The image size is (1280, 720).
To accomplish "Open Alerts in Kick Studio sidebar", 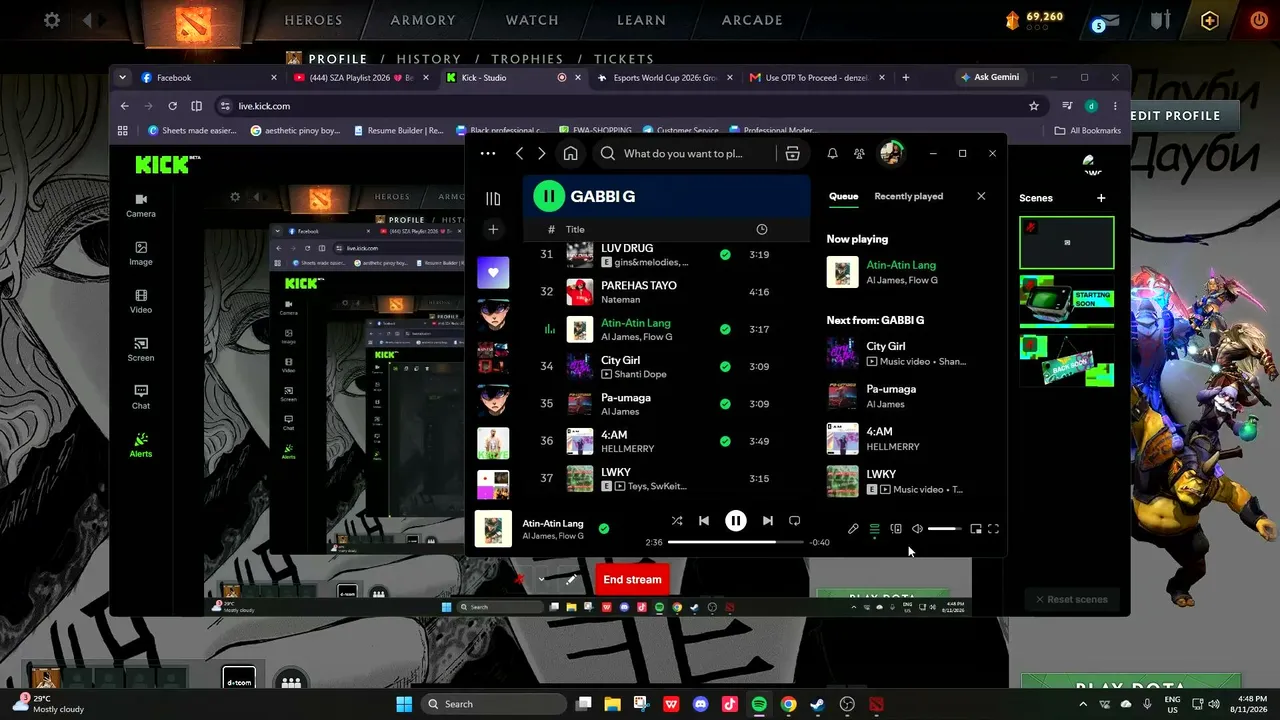I will point(141,445).
